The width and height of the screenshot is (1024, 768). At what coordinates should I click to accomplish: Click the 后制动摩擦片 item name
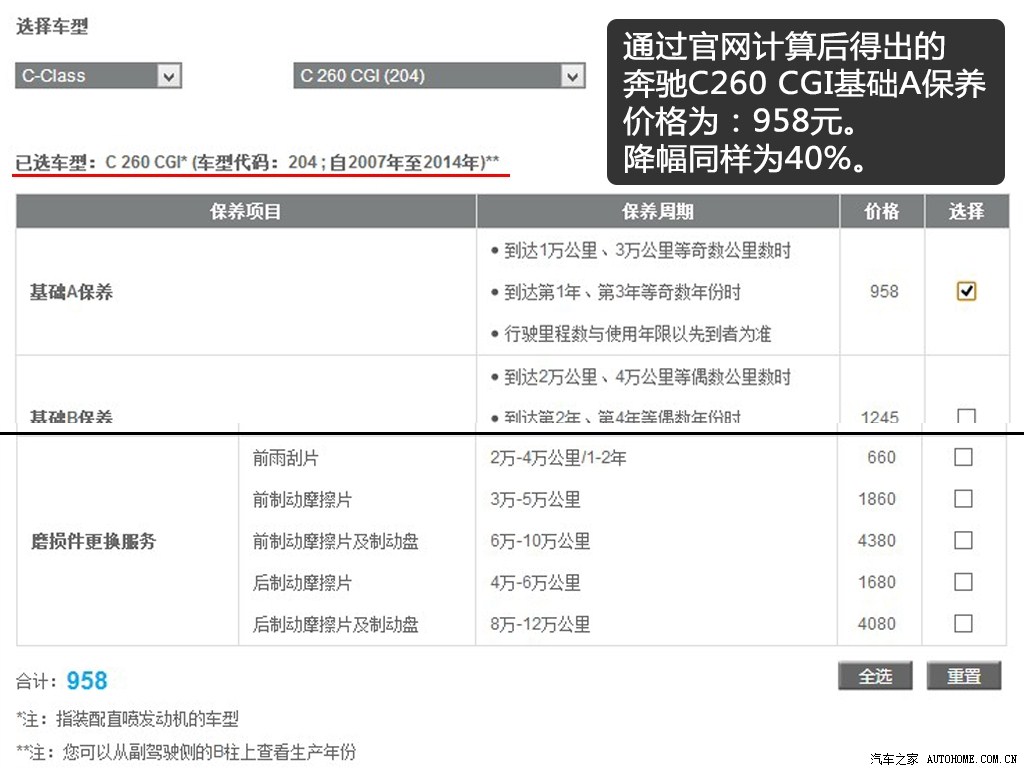(x=302, y=583)
